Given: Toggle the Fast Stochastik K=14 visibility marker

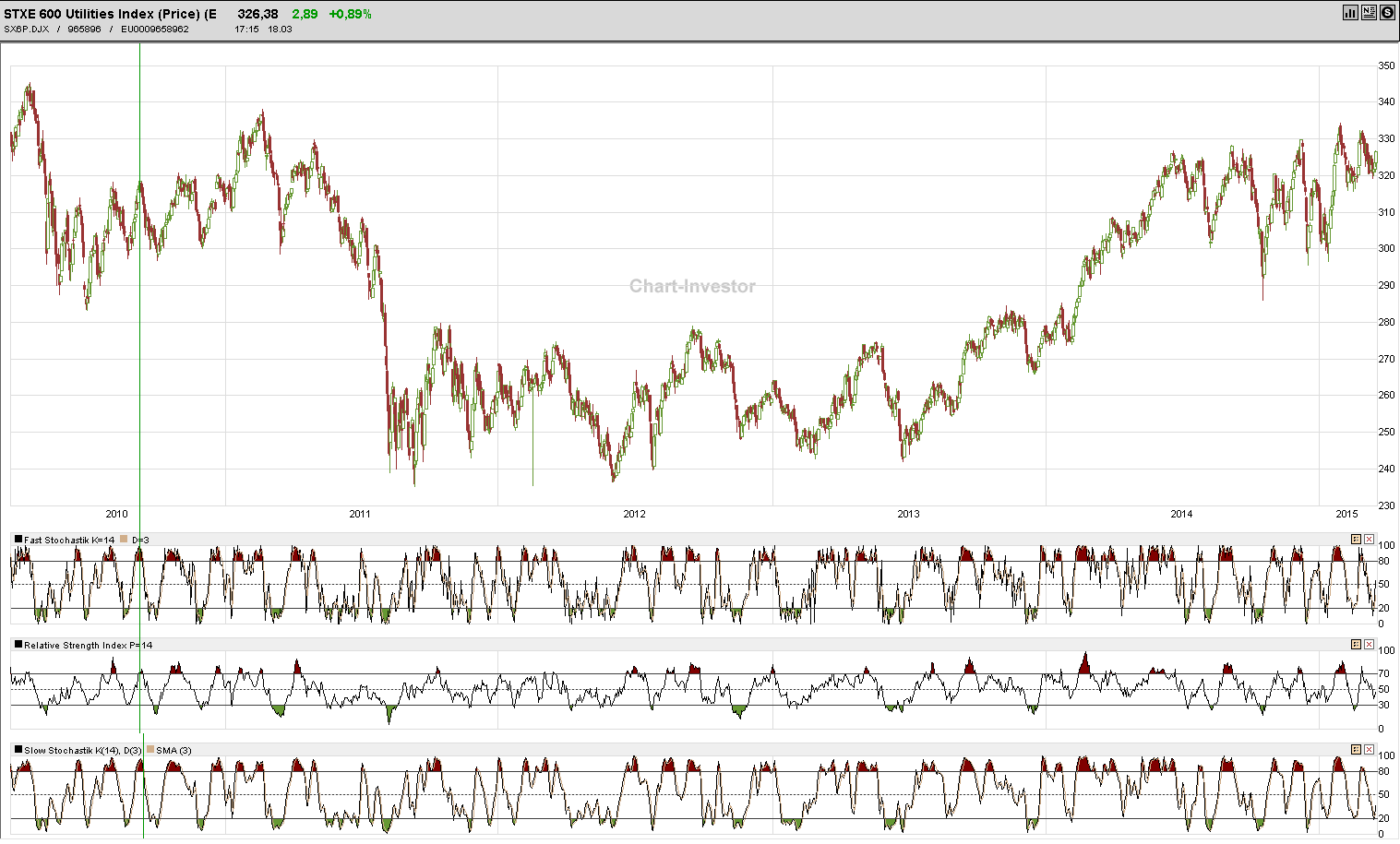Looking at the screenshot, I should point(18,539).
